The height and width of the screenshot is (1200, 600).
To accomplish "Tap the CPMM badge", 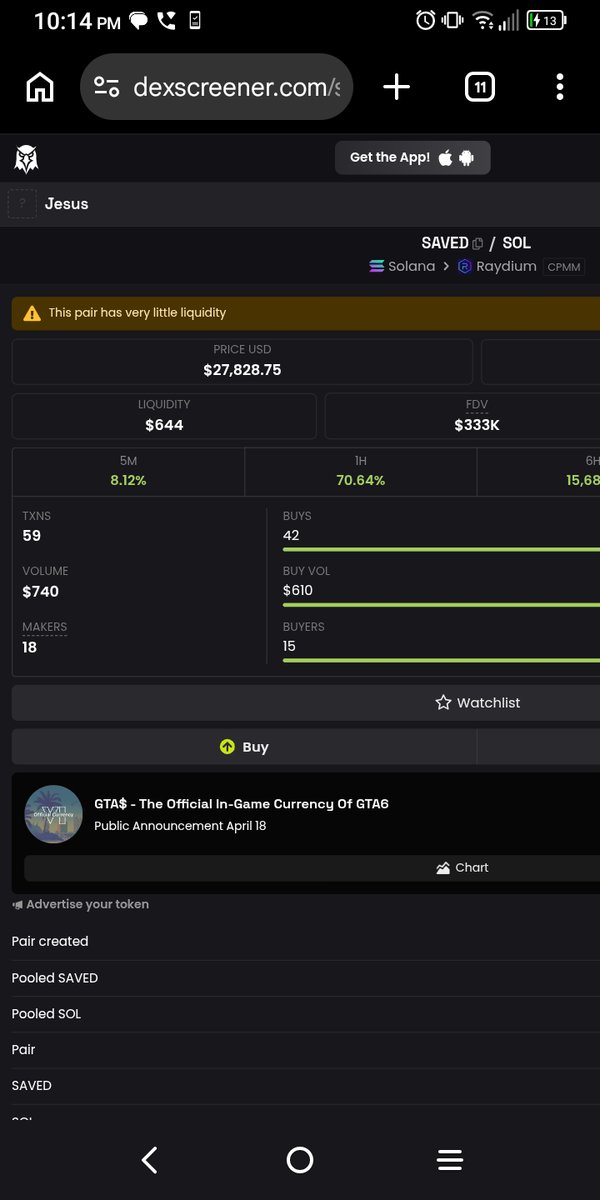I will coord(564,267).
